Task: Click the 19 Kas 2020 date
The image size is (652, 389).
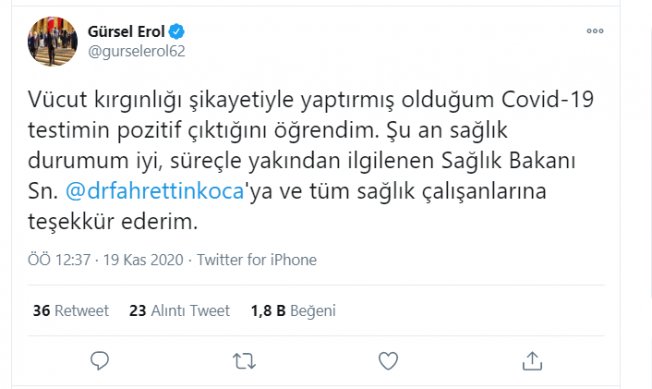Action: (x=143, y=260)
